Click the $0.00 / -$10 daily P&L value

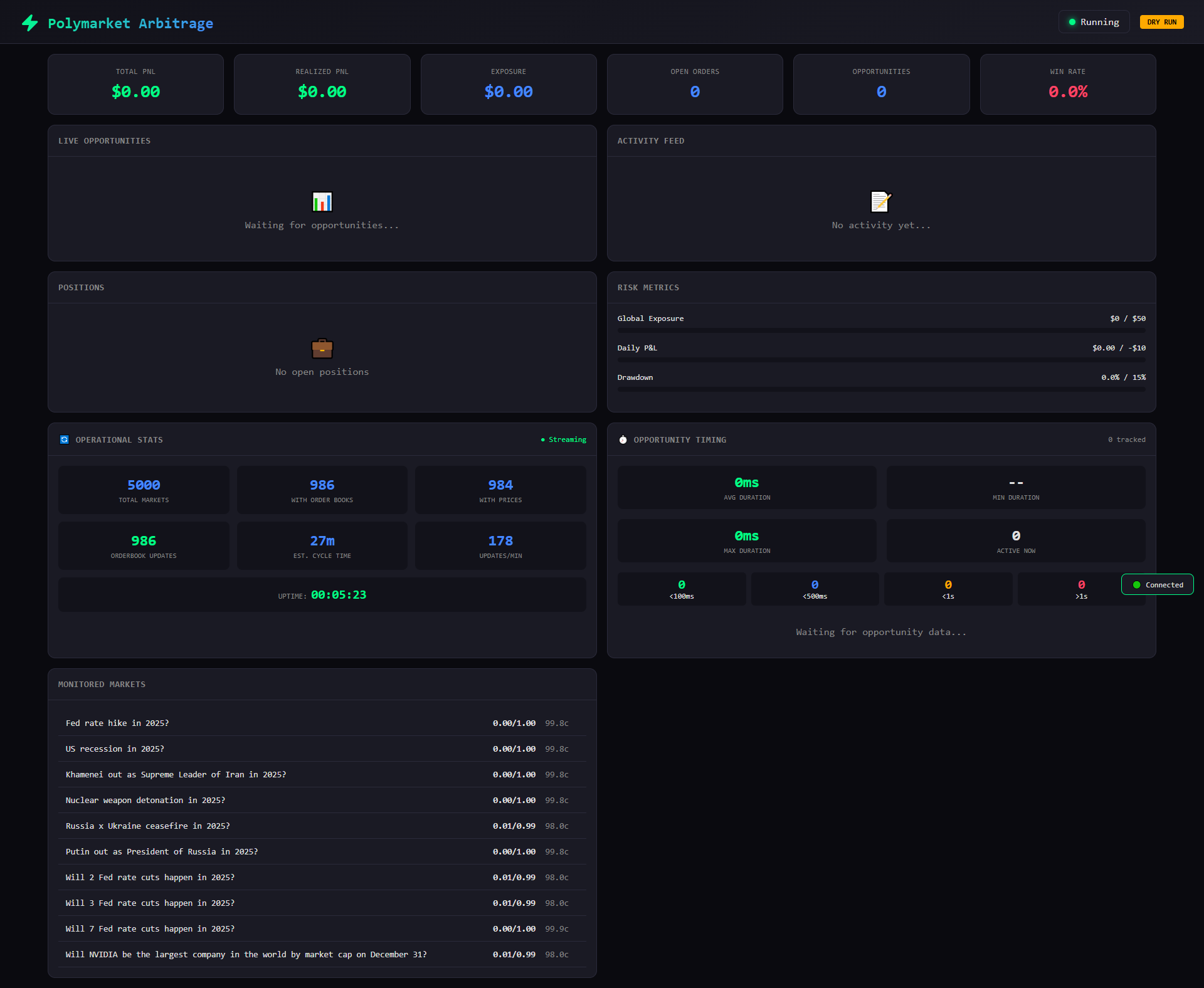pos(1119,348)
